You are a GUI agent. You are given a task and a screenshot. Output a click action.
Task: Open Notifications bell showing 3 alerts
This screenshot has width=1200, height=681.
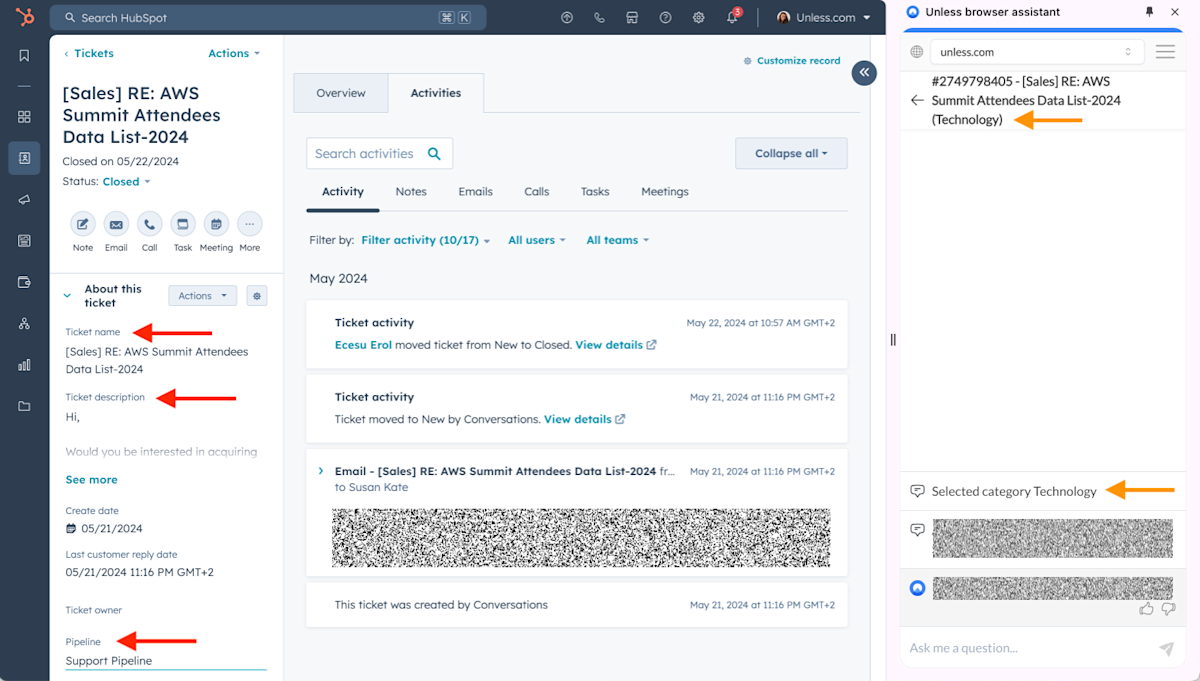(731, 17)
